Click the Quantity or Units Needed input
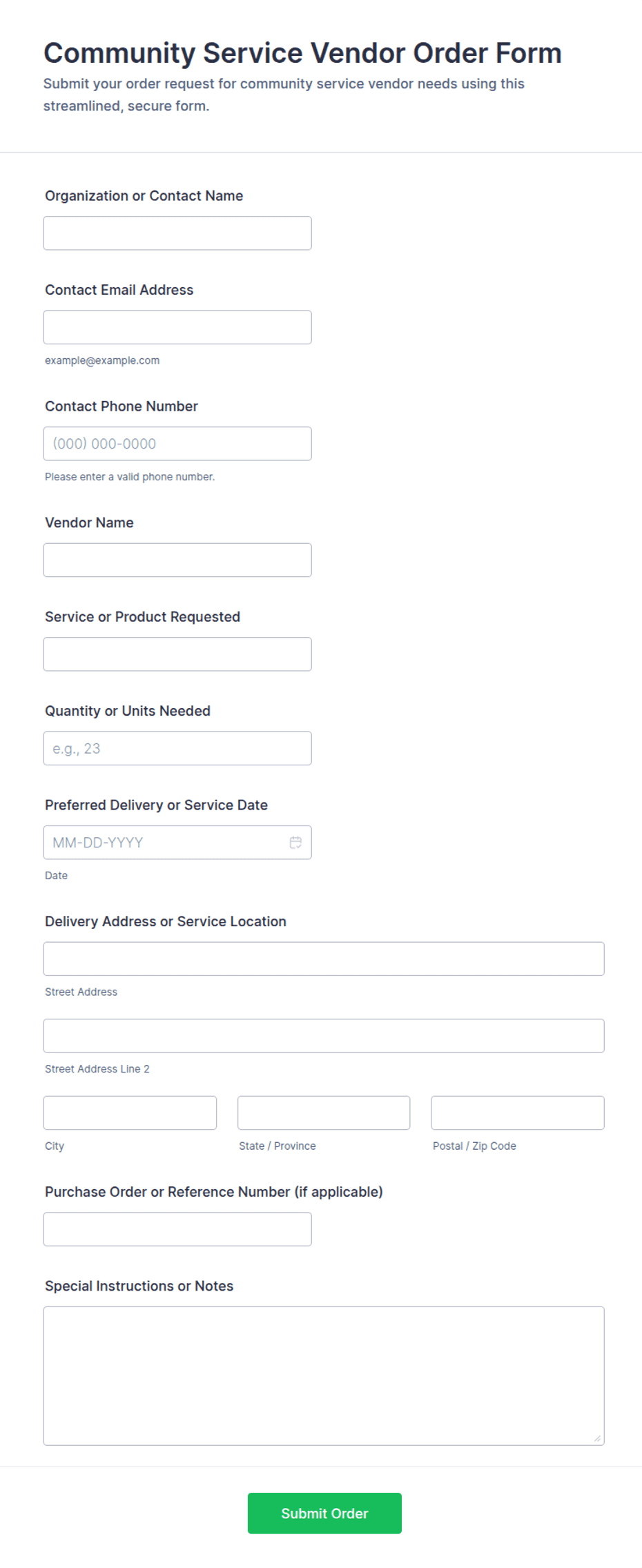The height and width of the screenshot is (1568, 642). tap(177, 748)
